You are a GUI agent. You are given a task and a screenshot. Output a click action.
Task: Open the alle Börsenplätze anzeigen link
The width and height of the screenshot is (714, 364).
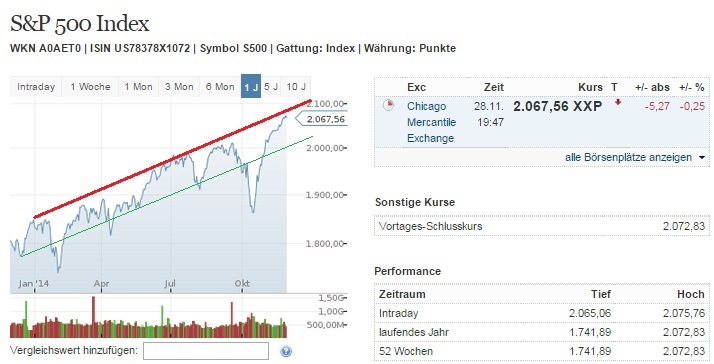(628, 157)
